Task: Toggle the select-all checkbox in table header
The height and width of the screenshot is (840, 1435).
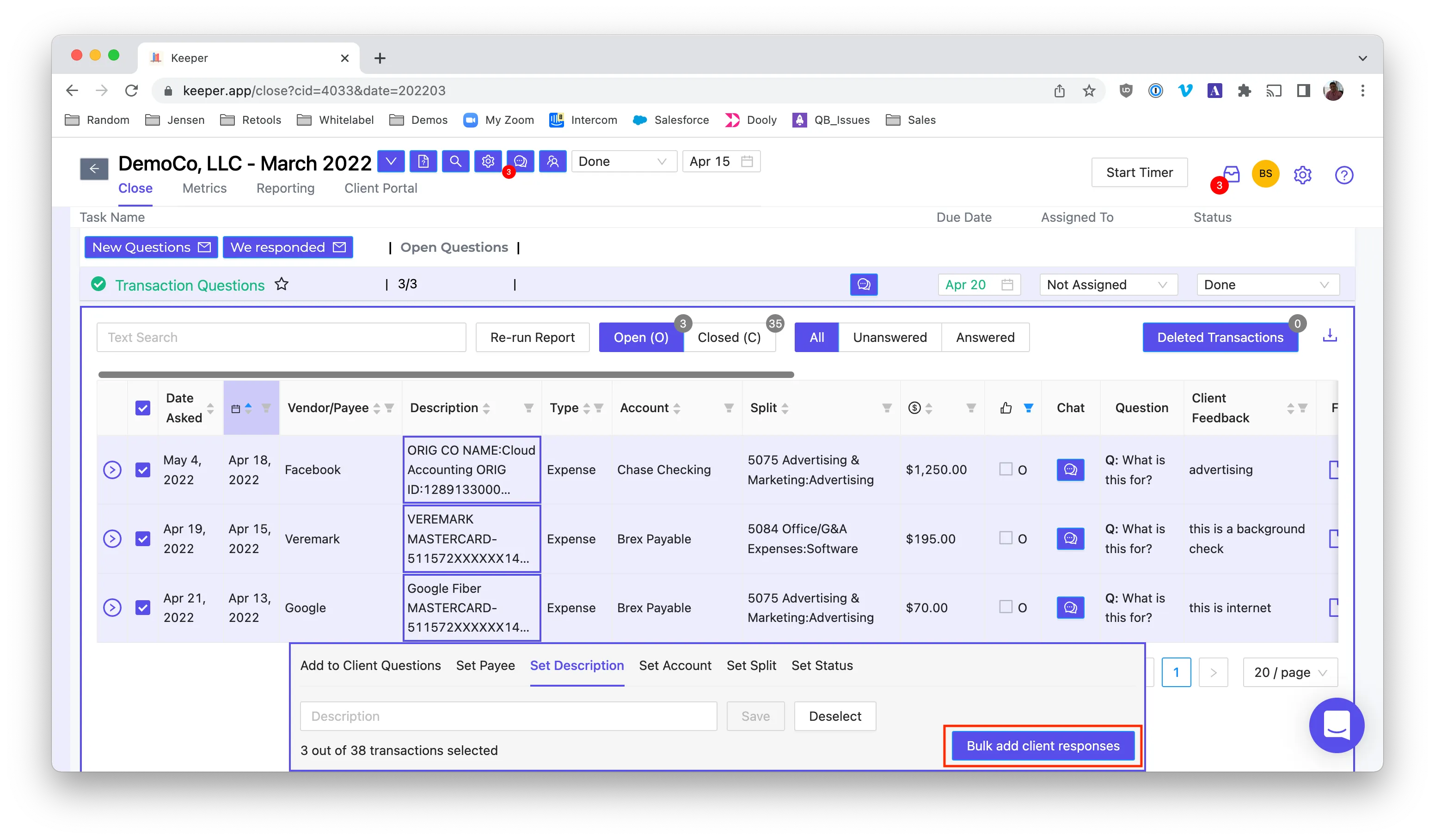Action: tap(143, 408)
